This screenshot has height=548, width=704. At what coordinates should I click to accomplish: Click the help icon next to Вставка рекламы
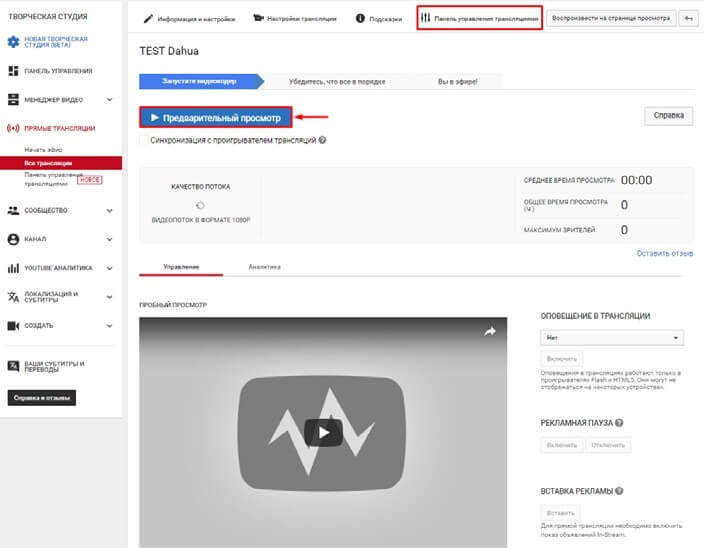[x=619, y=491]
